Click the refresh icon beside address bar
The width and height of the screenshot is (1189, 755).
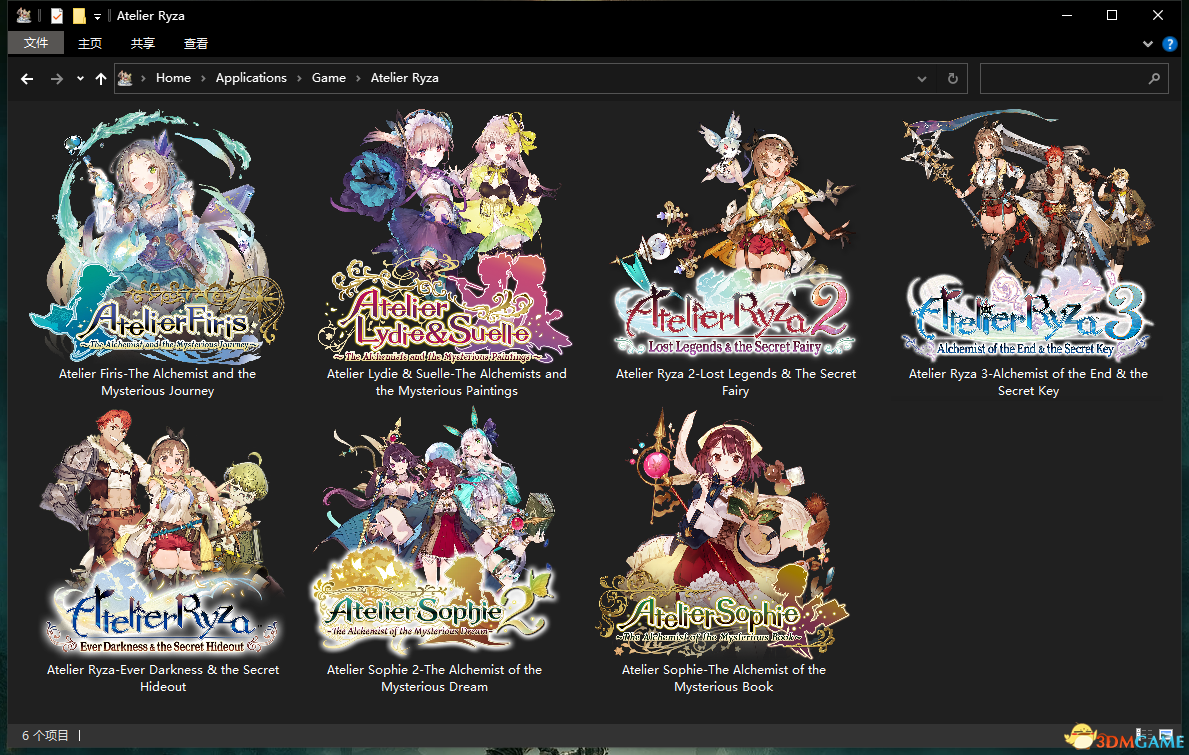(952, 78)
